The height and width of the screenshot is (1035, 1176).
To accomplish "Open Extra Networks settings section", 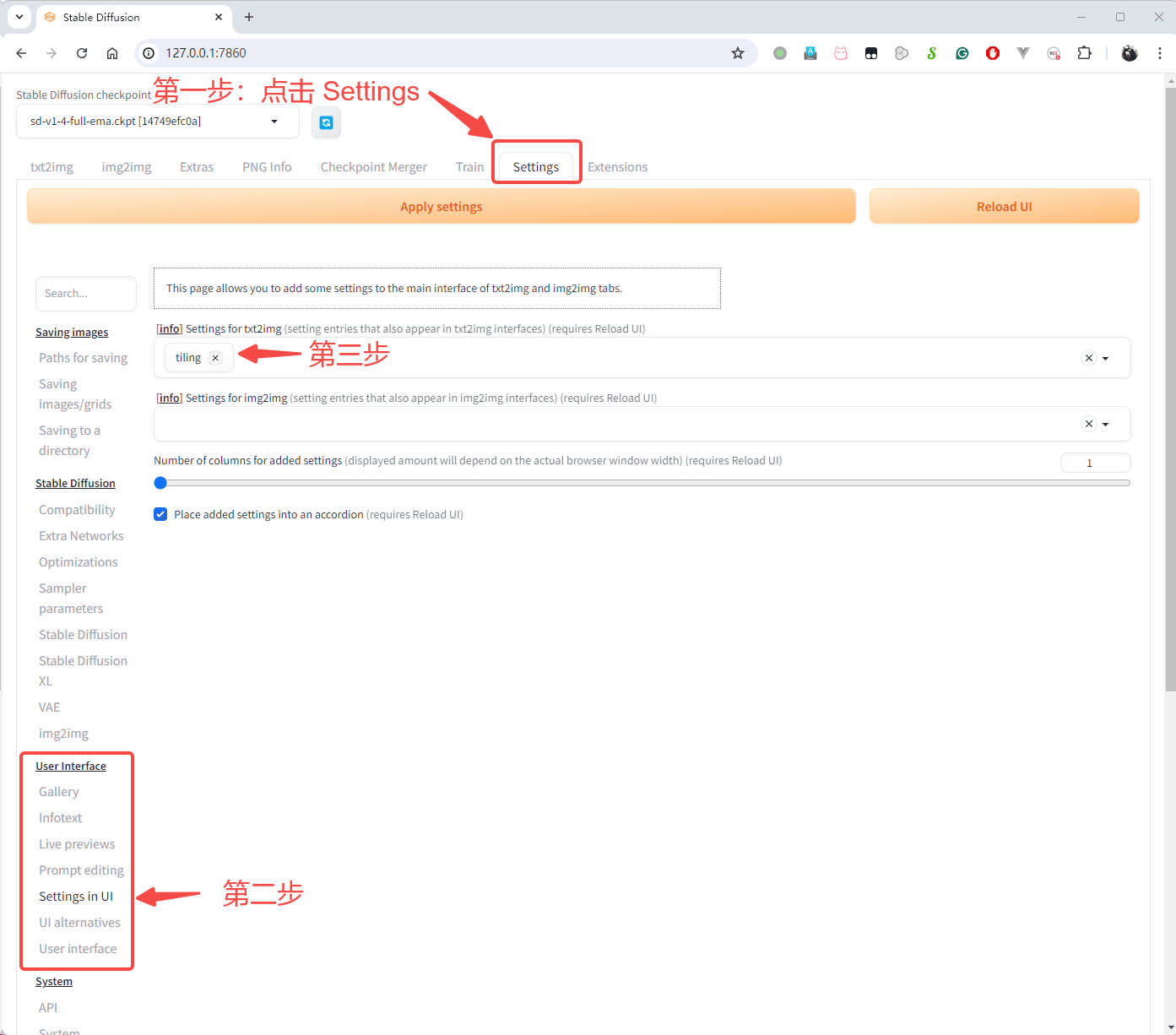I will (x=81, y=536).
